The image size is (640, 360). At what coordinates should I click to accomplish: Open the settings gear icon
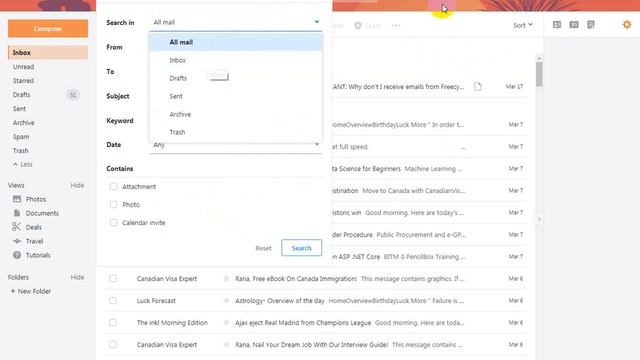coord(627,25)
